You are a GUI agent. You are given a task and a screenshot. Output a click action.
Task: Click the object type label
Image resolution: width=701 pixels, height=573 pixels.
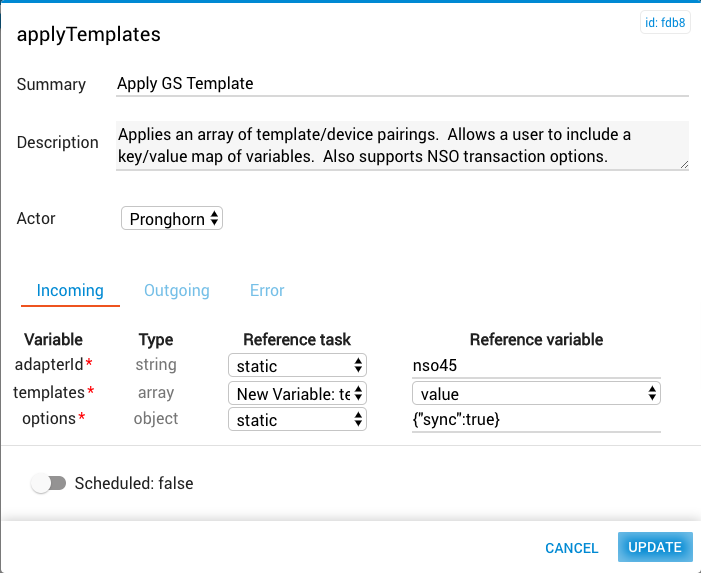[156, 419]
